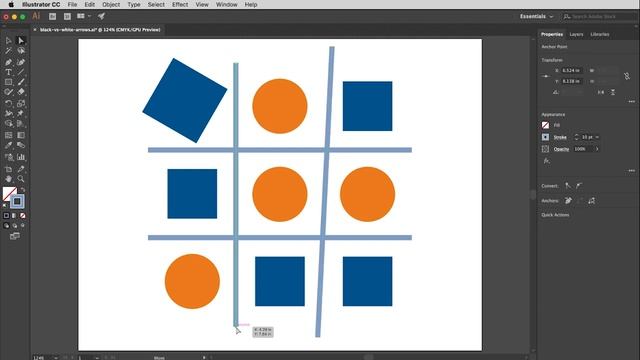Click the Properties panel Fill swatch
The image size is (640, 360).
pyautogui.click(x=545, y=125)
